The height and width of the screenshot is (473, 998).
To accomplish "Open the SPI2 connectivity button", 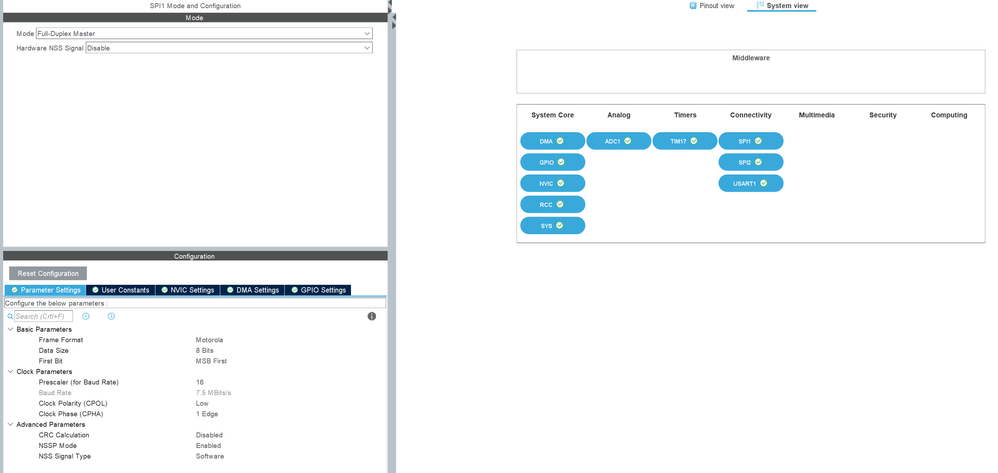I will click(x=751, y=162).
